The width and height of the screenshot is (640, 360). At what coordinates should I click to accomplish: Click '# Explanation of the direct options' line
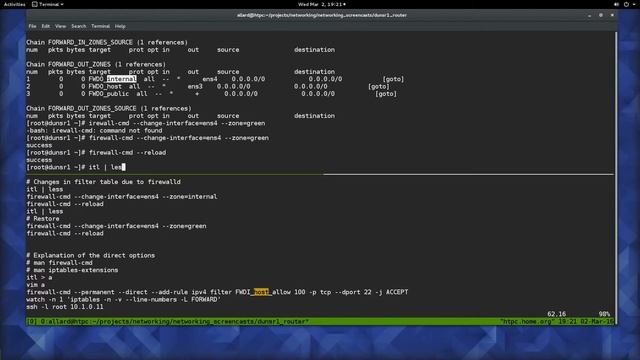click(91, 255)
